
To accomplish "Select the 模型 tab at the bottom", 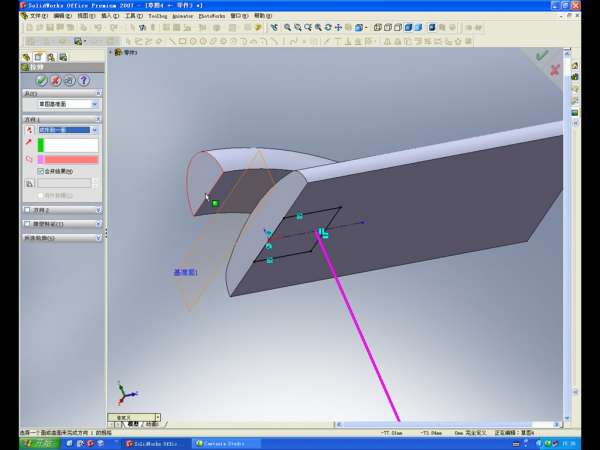I will (x=133, y=424).
